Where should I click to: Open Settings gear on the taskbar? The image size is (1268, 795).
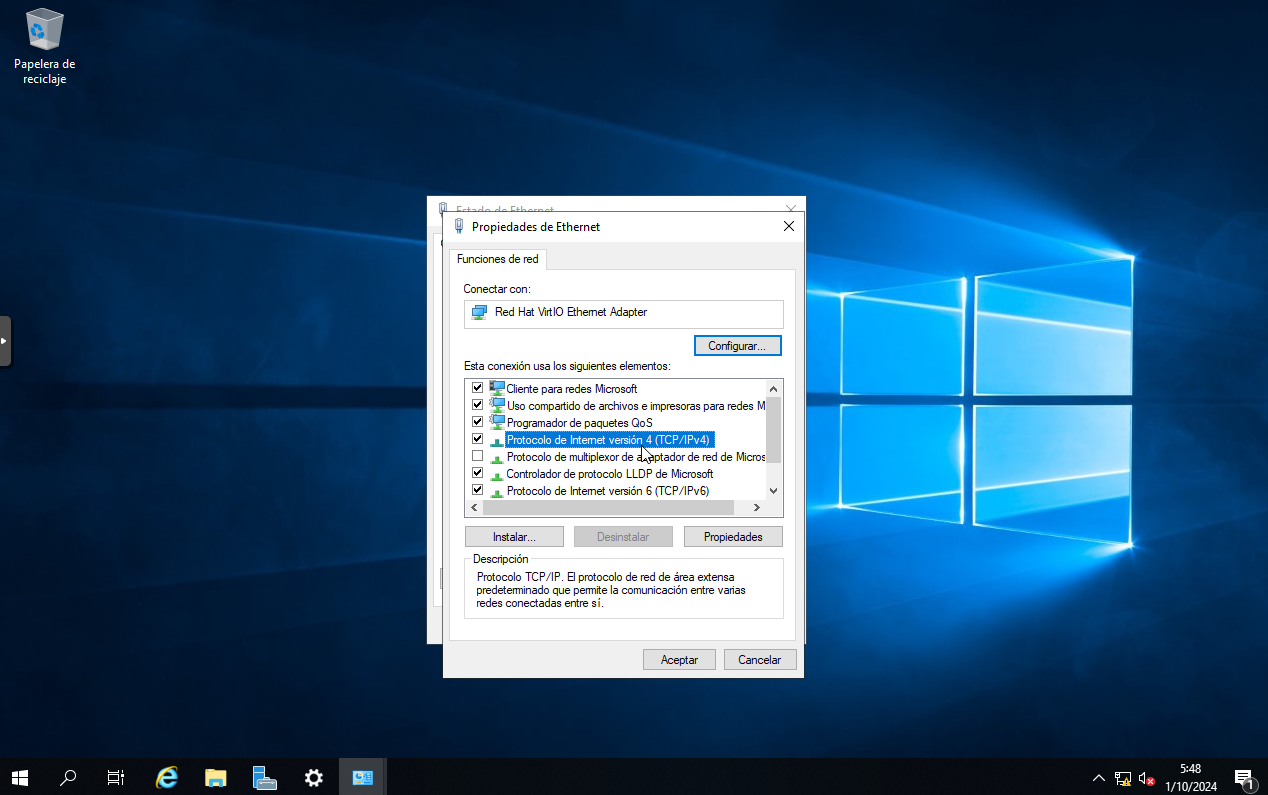pos(313,777)
